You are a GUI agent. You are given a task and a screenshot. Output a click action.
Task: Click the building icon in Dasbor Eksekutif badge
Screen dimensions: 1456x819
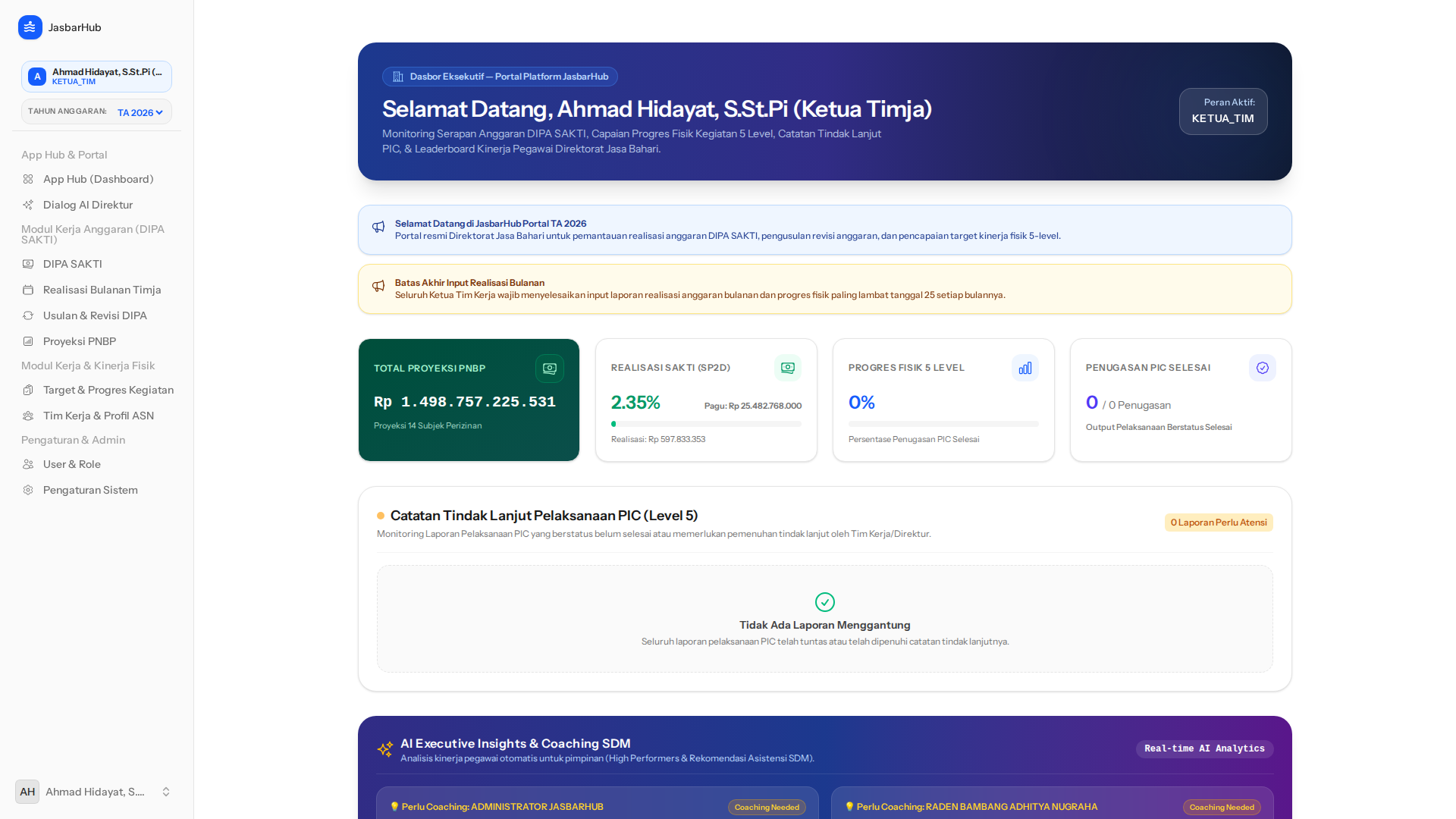tap(398, 77)
